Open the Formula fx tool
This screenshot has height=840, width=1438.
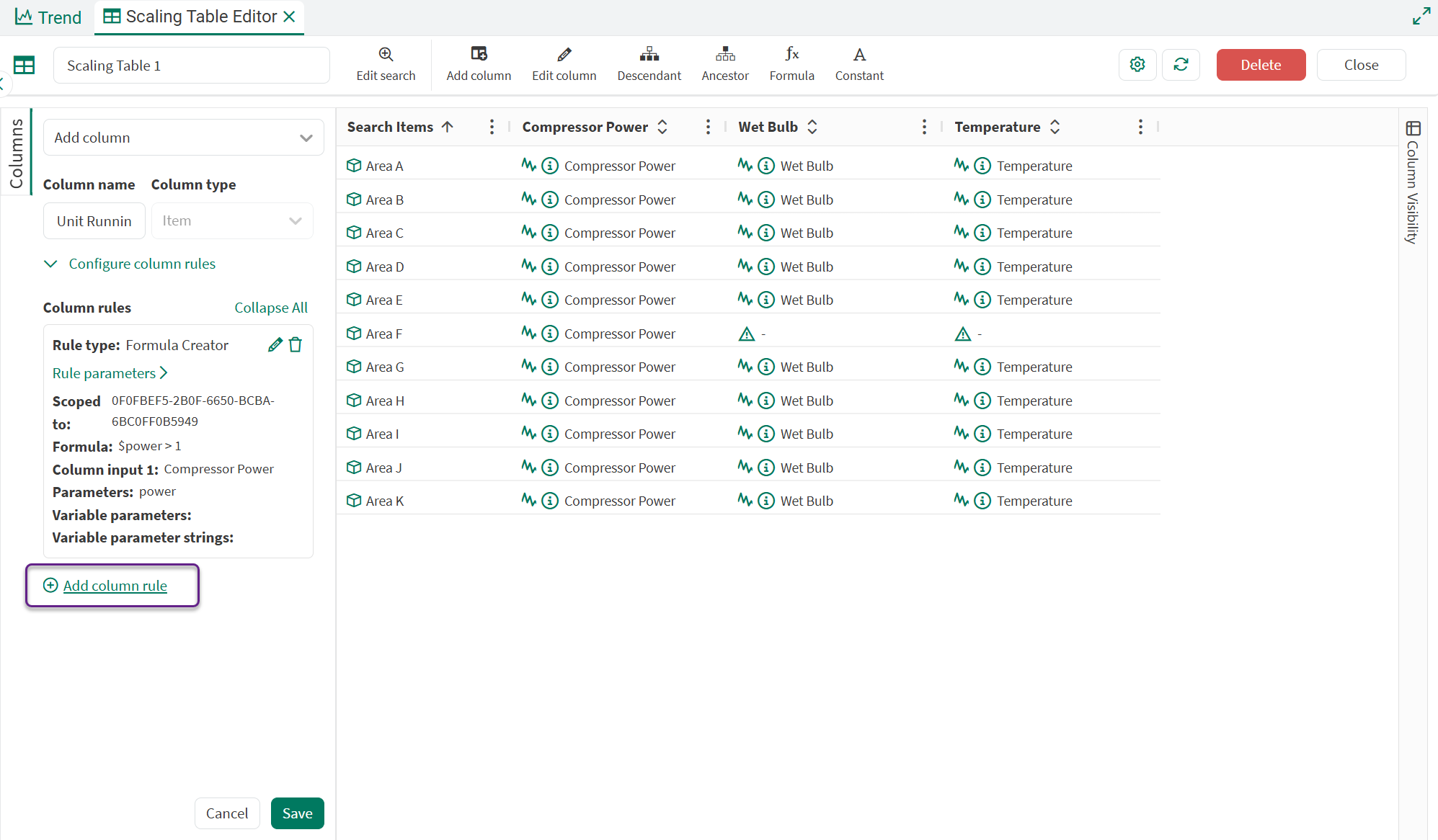coord(791,54)
